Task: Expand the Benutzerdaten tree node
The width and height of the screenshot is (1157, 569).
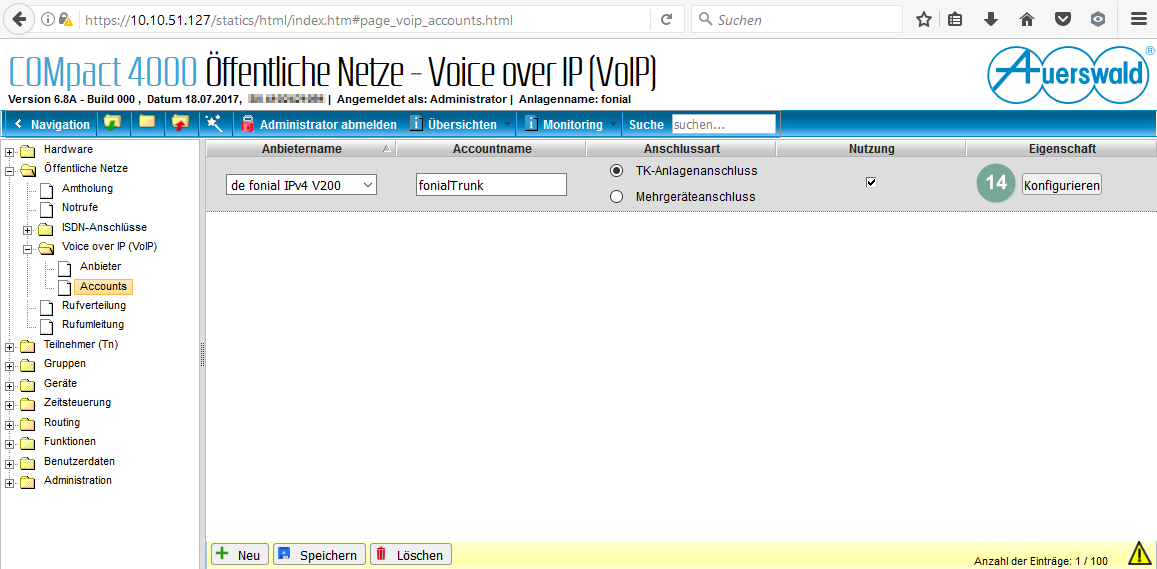Action: [x=10, y=465]
